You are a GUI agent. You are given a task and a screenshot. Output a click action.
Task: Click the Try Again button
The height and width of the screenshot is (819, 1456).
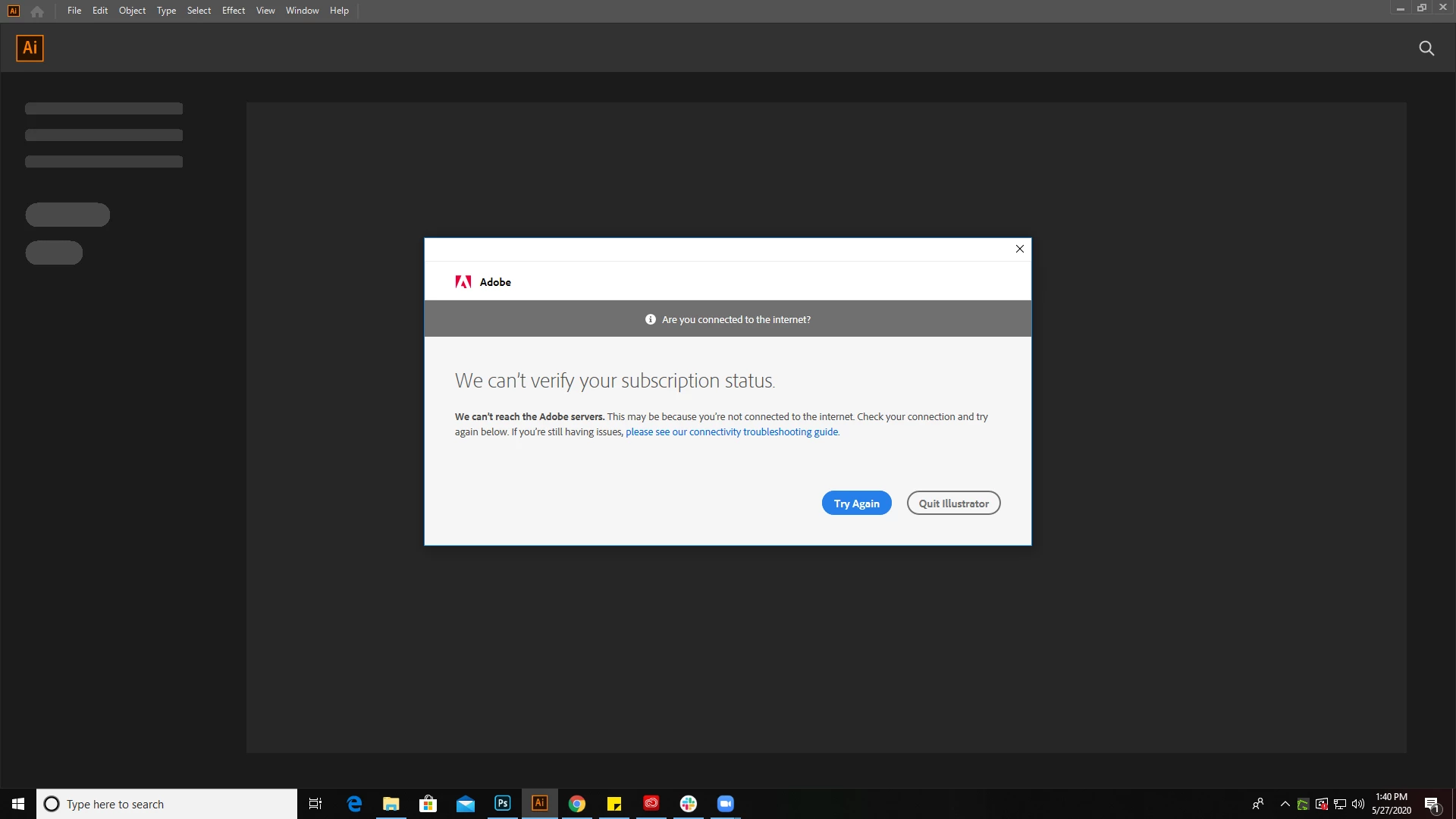pos(856,504)
